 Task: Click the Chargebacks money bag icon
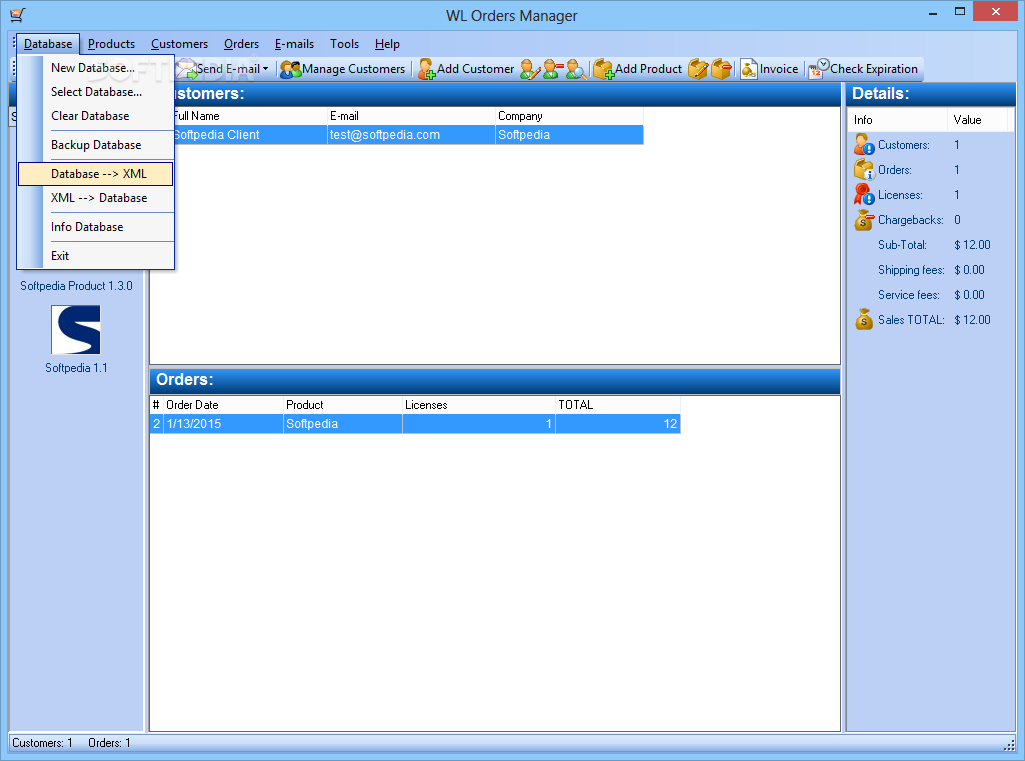[864, 220]
